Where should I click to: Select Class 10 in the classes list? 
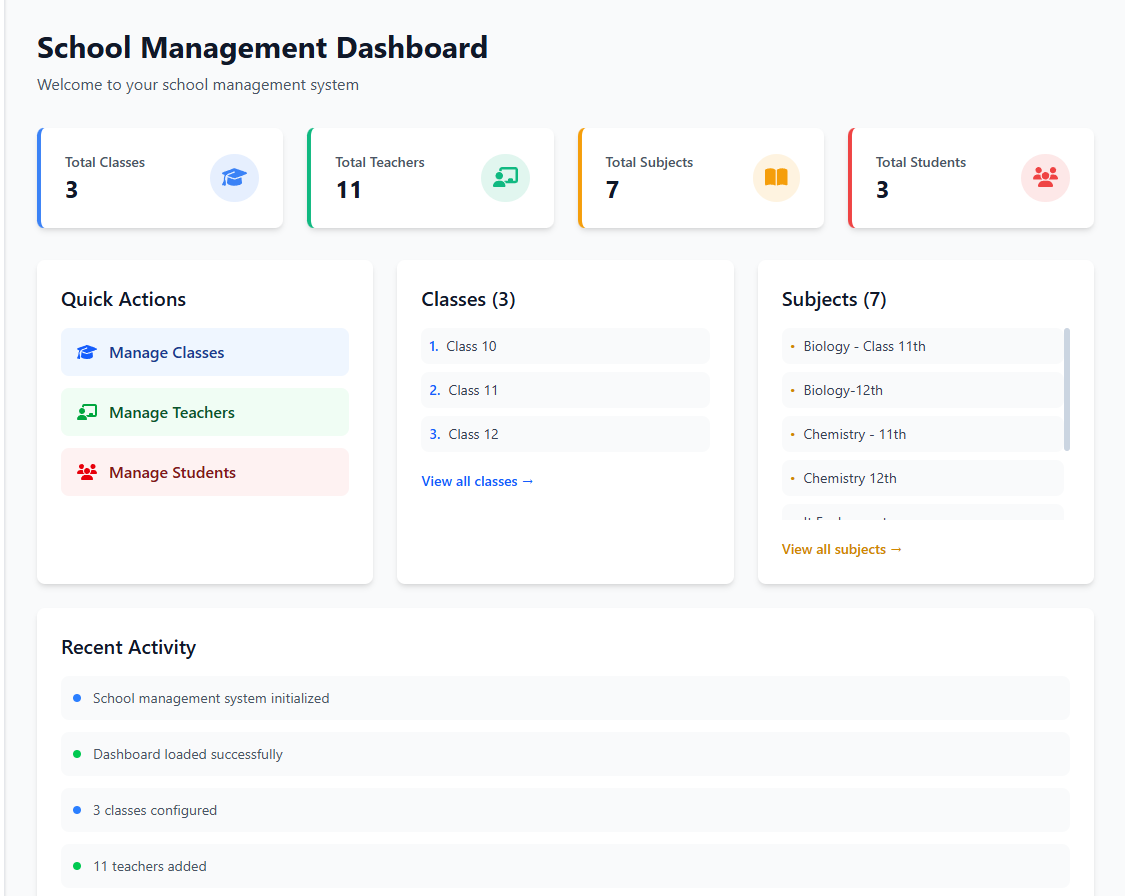click(565, 346)
